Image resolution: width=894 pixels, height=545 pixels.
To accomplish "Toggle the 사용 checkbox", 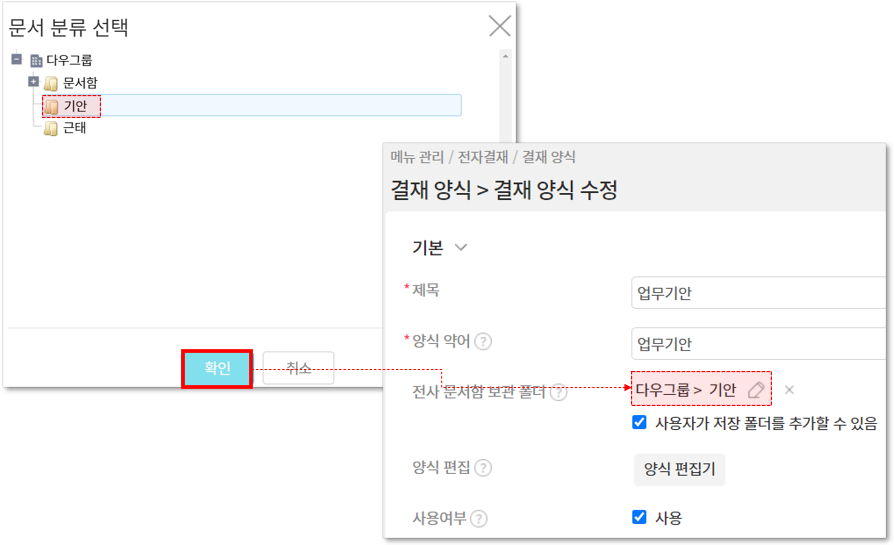I will (640, 517).
